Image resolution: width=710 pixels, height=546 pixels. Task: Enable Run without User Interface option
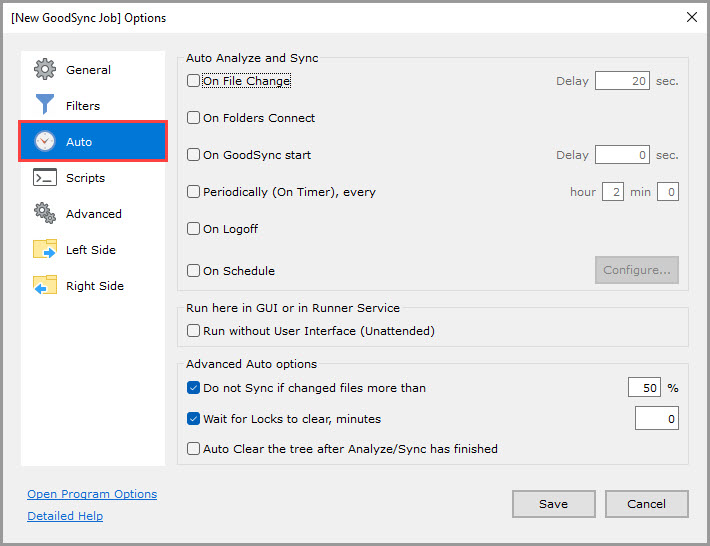(194, 331)
